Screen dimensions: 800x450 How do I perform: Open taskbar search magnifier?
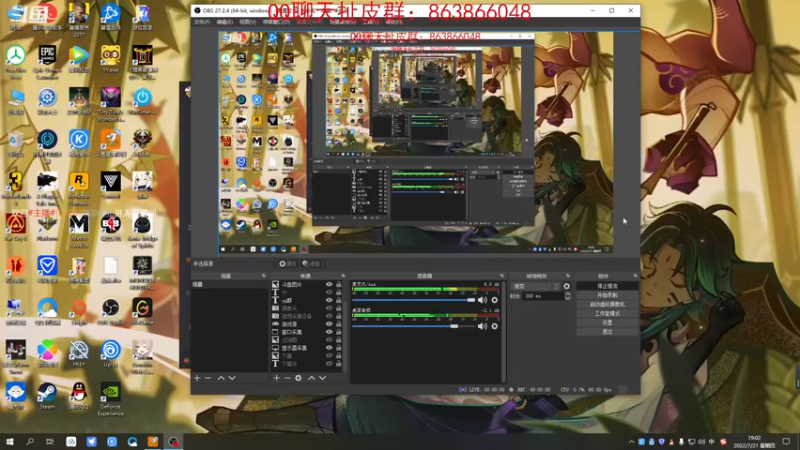click(30, 441)
